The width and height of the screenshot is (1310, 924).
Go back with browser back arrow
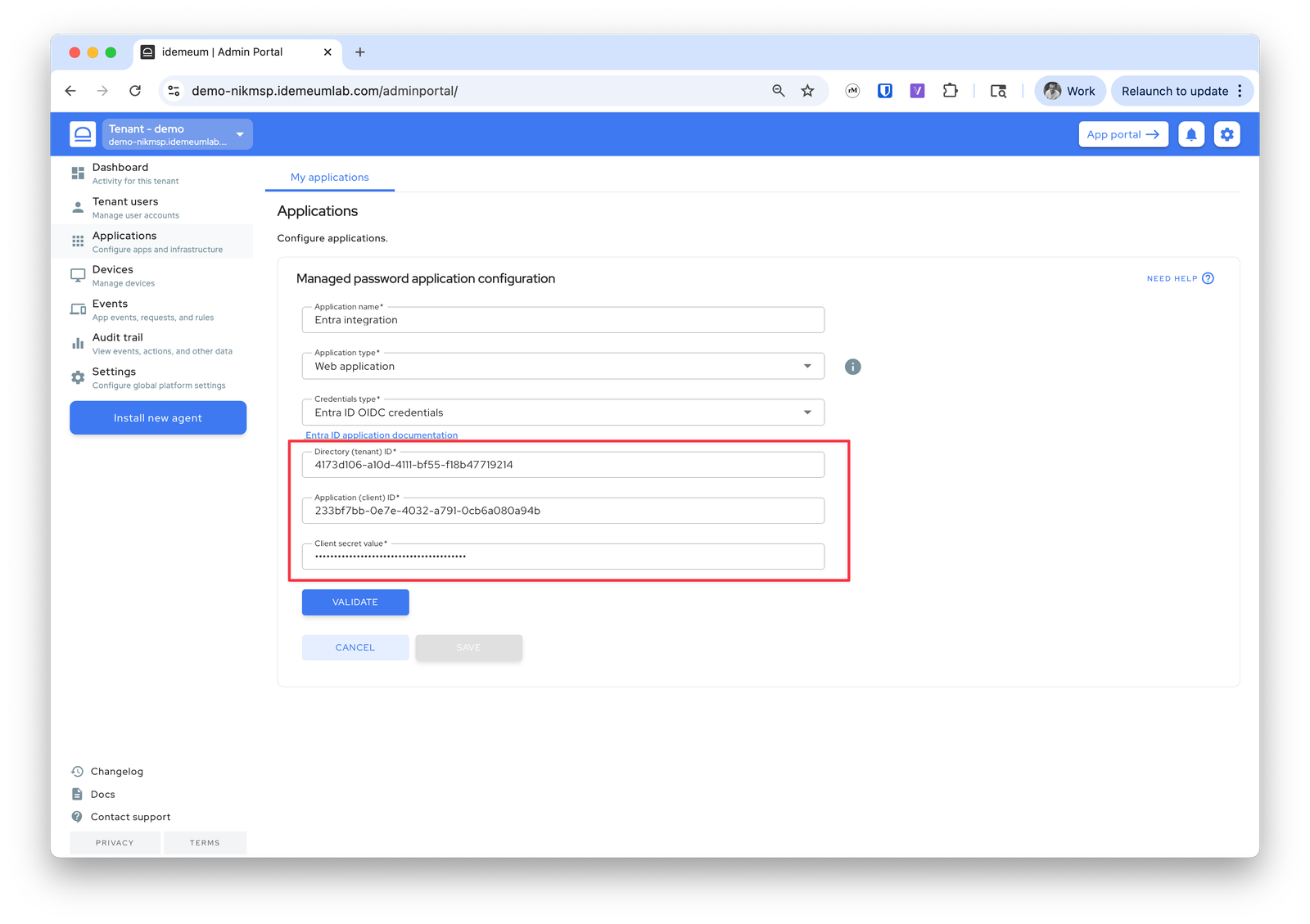71,91
